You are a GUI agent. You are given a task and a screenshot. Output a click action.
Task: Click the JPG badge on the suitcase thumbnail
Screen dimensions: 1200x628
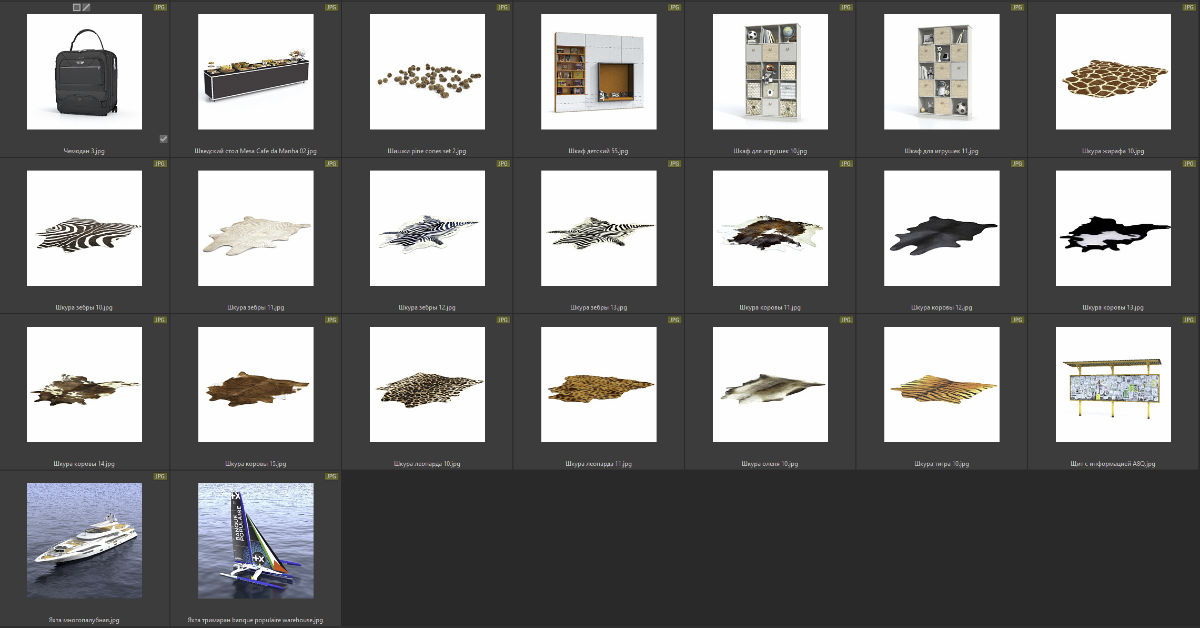(x=160, y=7)
